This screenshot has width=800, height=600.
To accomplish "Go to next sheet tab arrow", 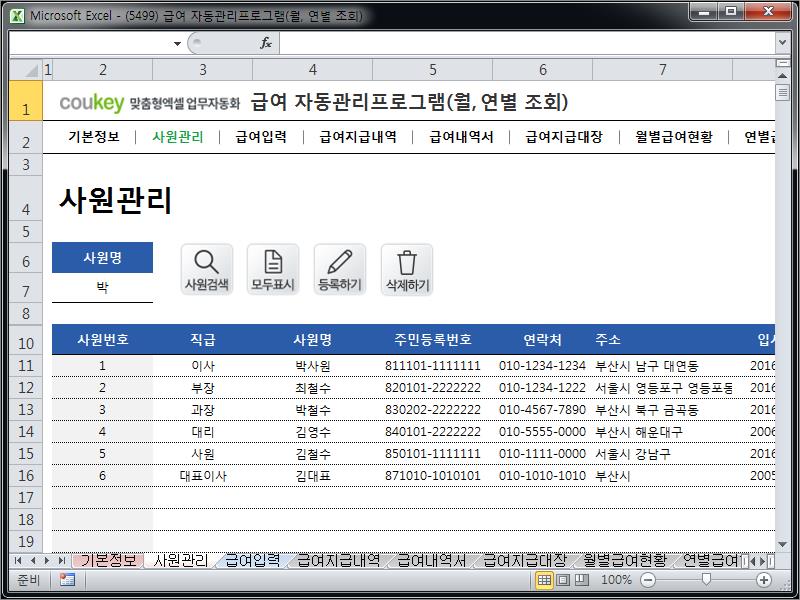I will tap(47, 561).
